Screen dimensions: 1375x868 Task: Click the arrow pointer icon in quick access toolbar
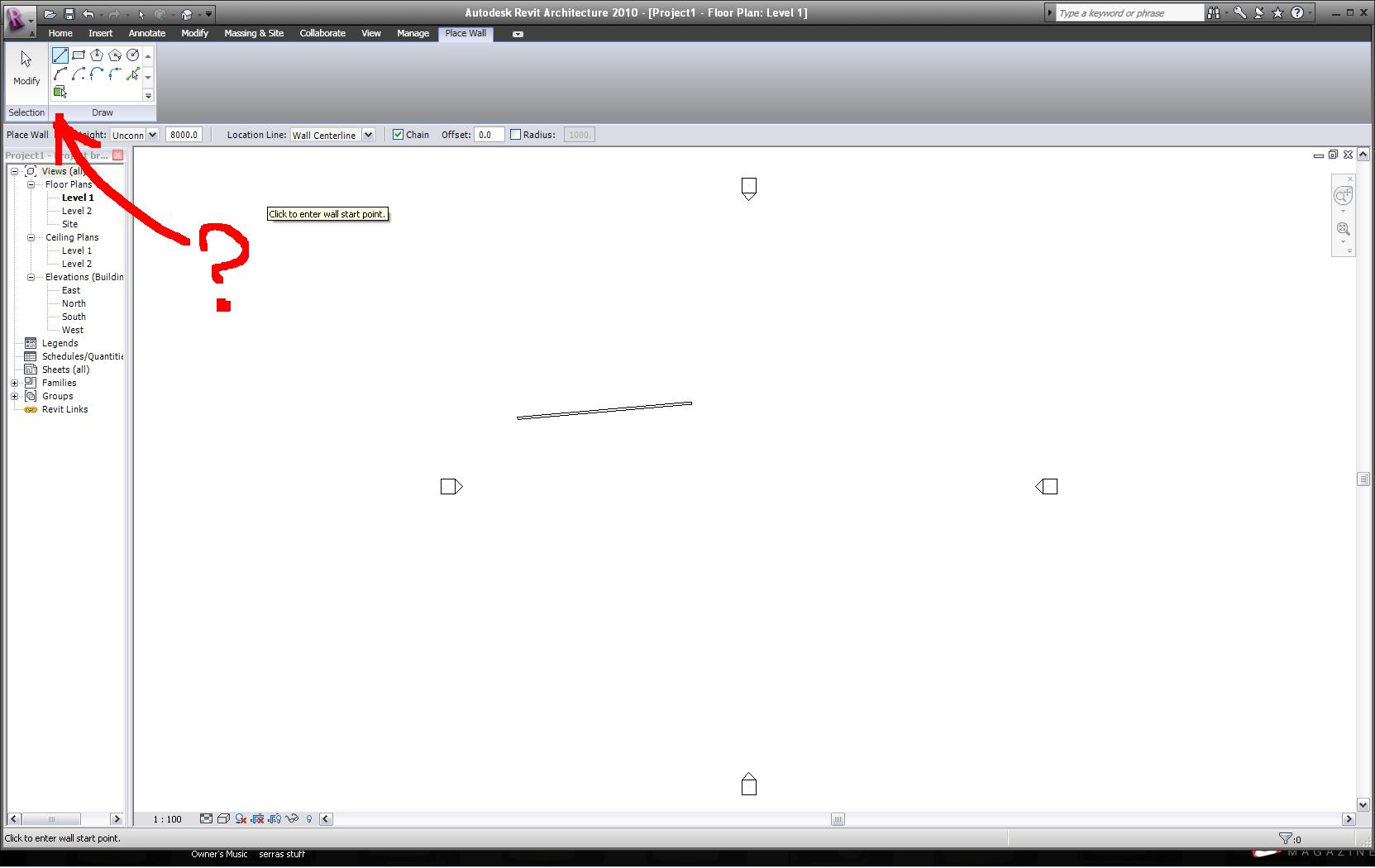click(141, 13)
